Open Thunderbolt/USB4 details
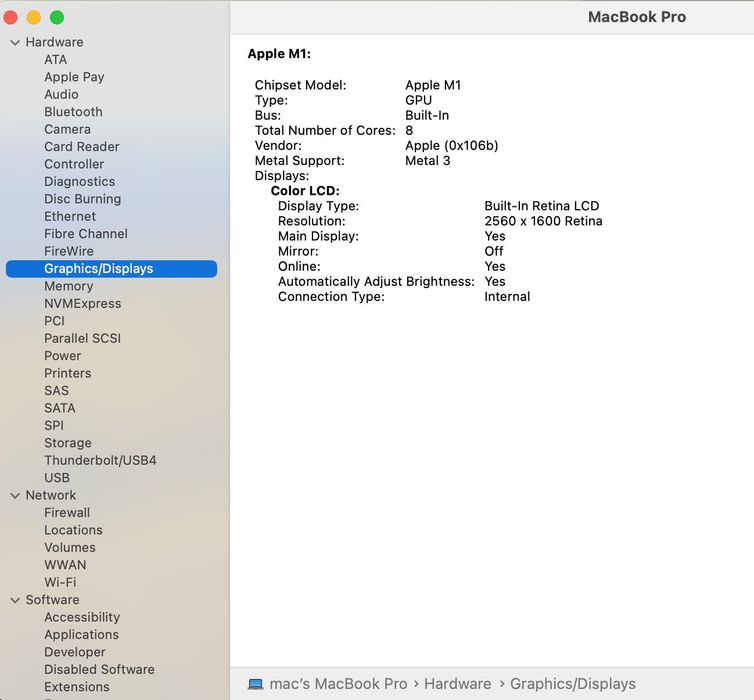 (100, 460)
